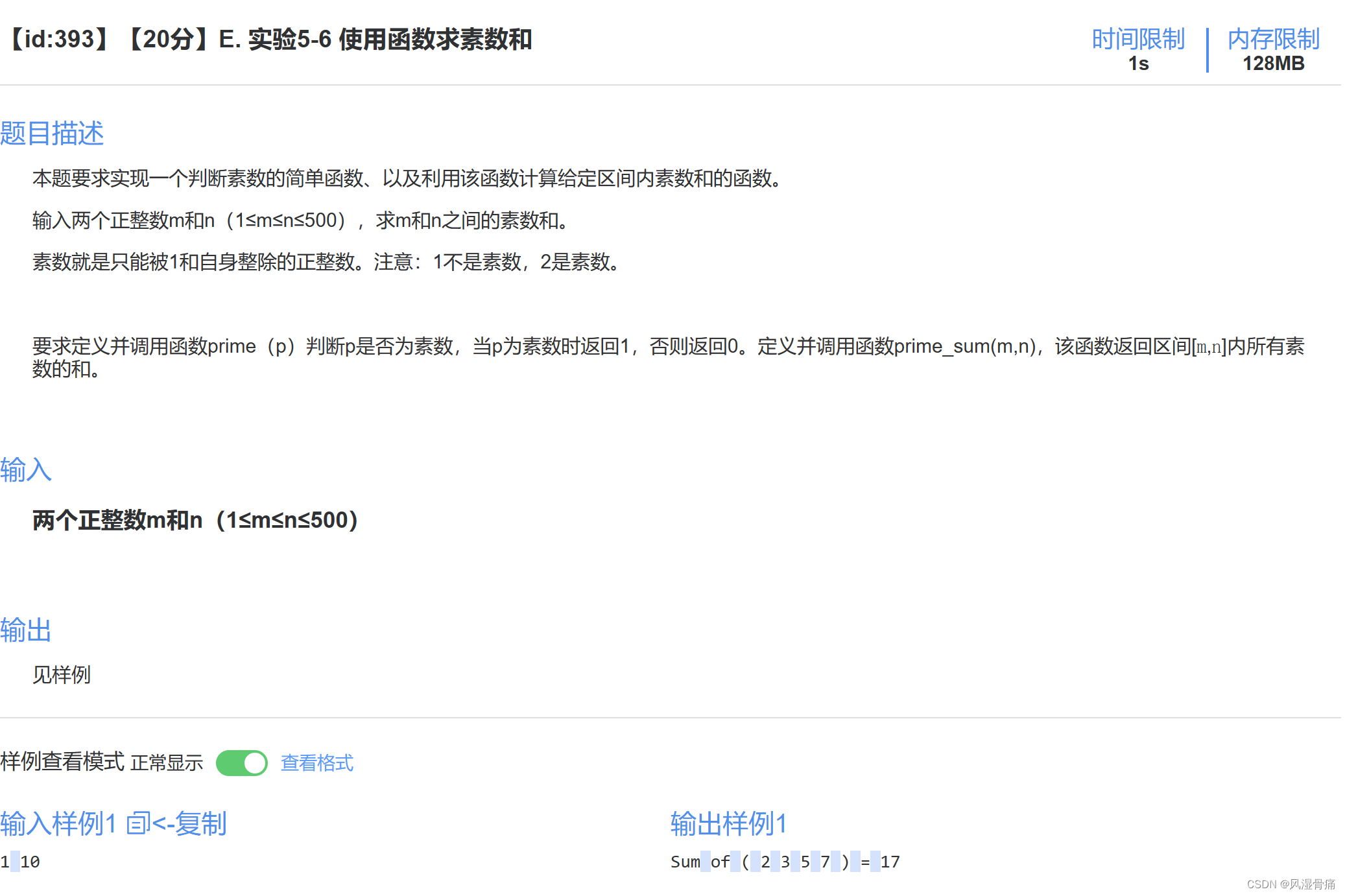
Task: Click the 时间限制 label
Action: (x=1137, y=39)
